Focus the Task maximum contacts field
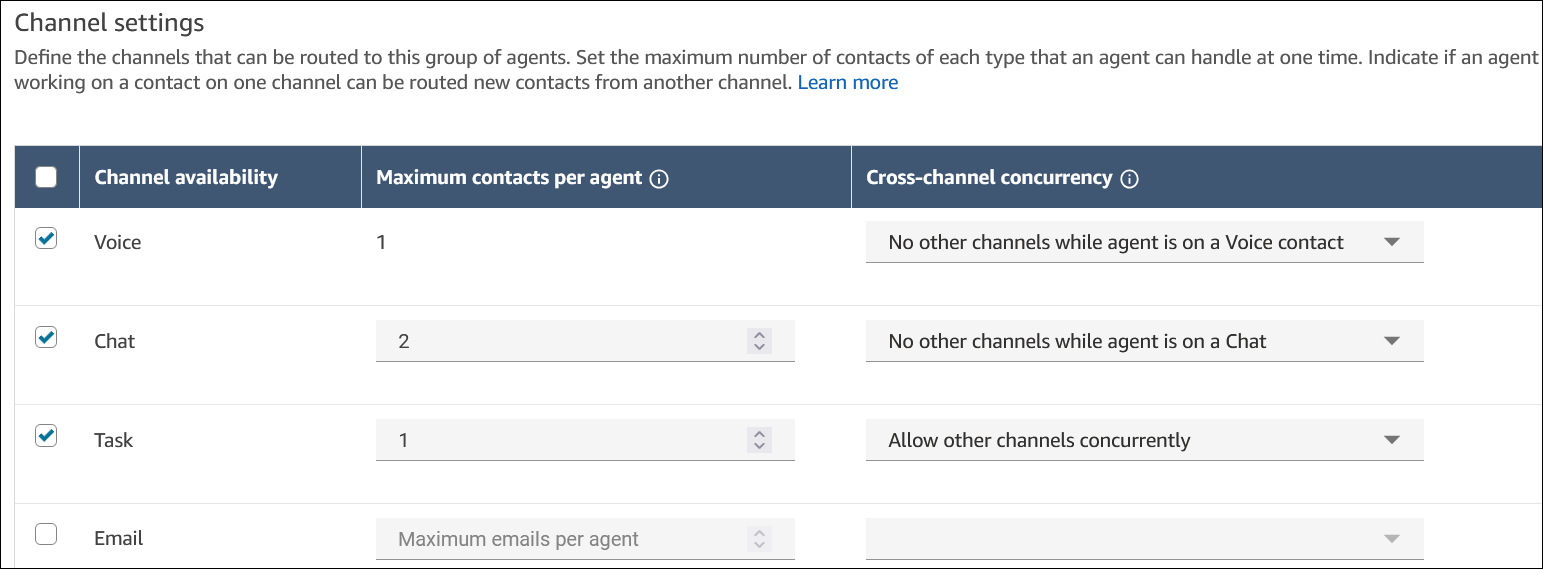 [560, 440]
